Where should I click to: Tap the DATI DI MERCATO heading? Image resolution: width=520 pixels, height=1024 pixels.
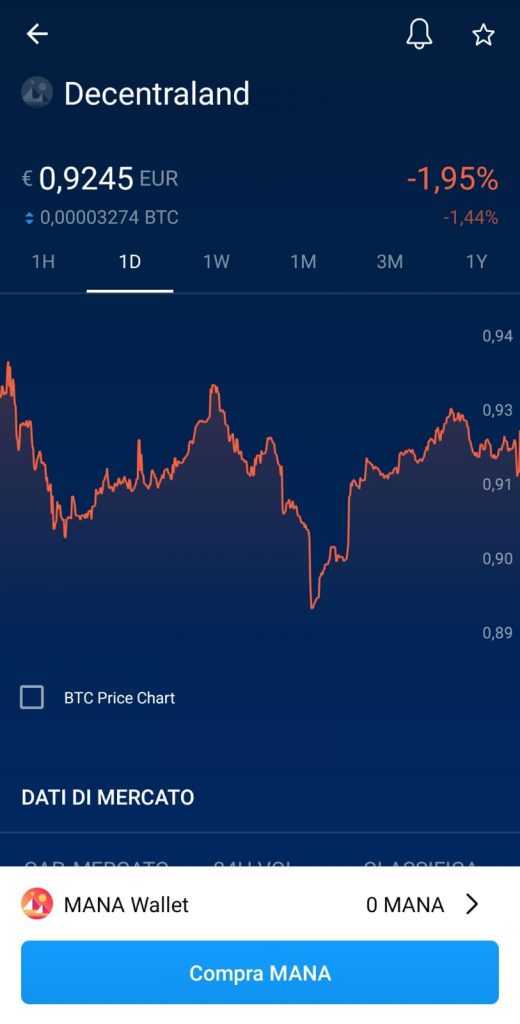[108, 797]
